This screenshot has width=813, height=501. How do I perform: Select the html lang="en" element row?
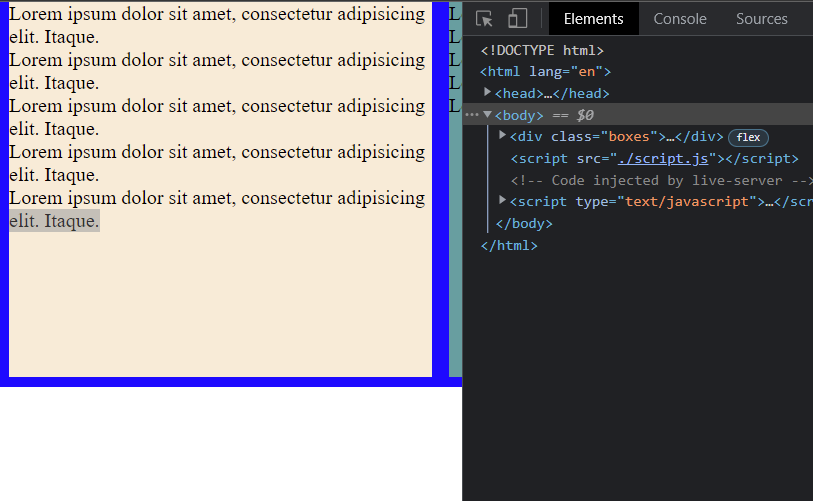pyautogui.click(x=545, y=72)
